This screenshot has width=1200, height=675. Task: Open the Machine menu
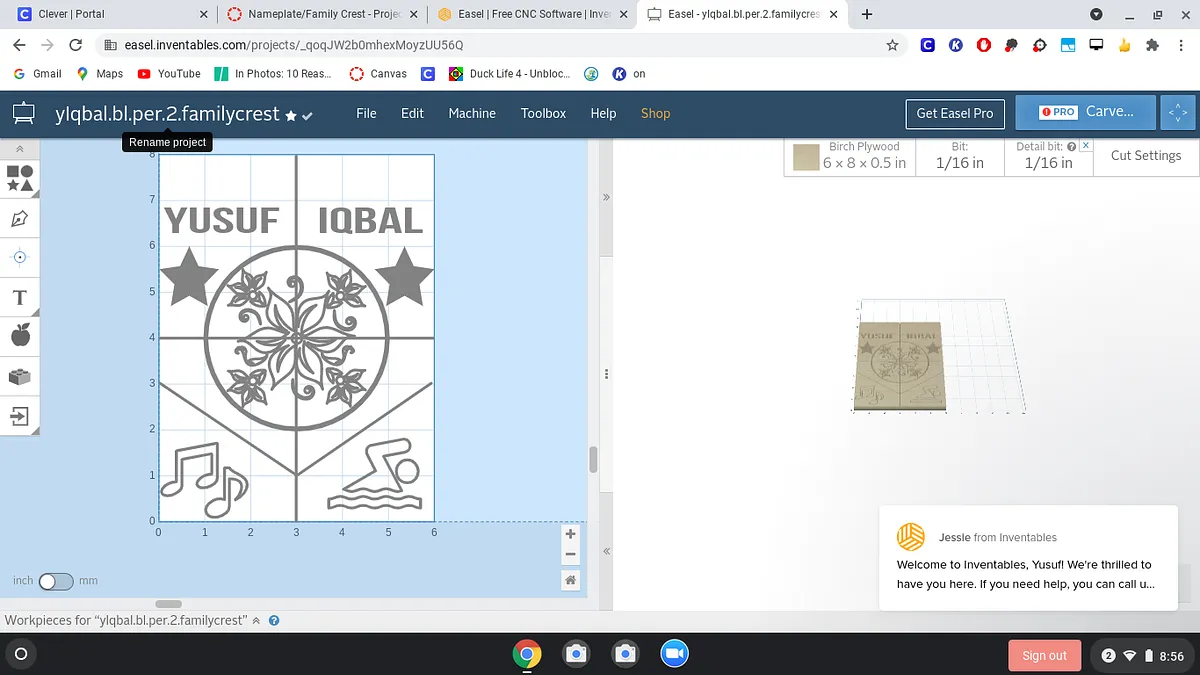(472, 113)
